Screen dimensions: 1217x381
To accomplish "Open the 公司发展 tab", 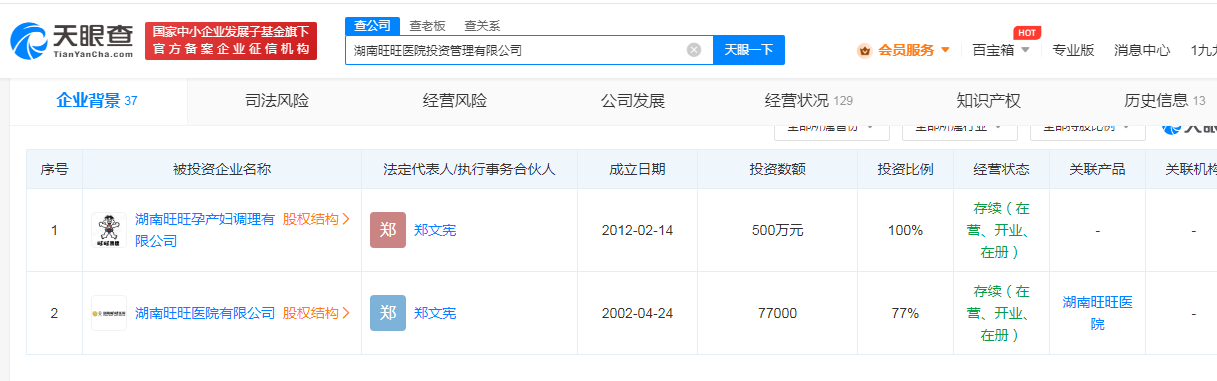I will 632,100.
